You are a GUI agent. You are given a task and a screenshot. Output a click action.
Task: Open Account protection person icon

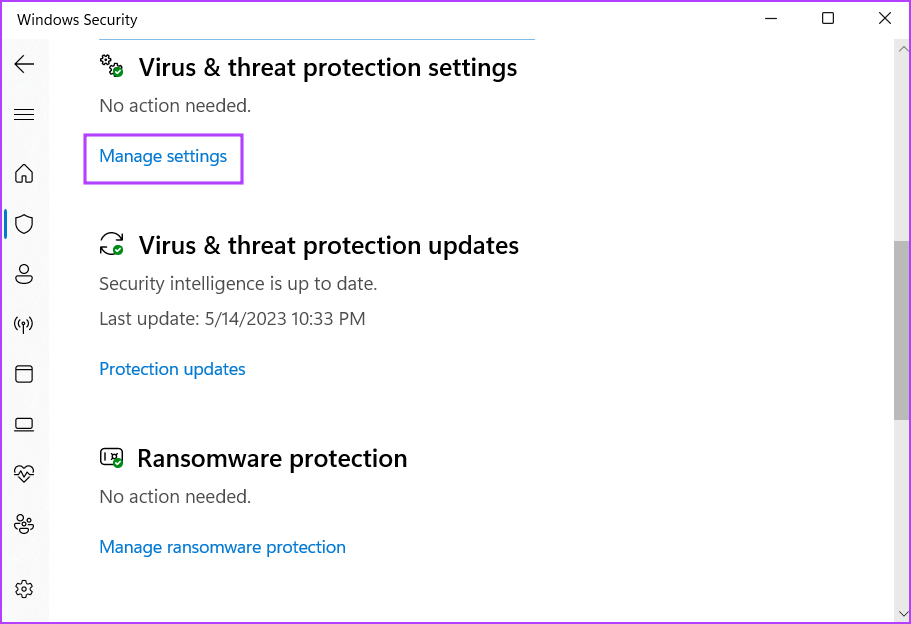pos(24,274)
